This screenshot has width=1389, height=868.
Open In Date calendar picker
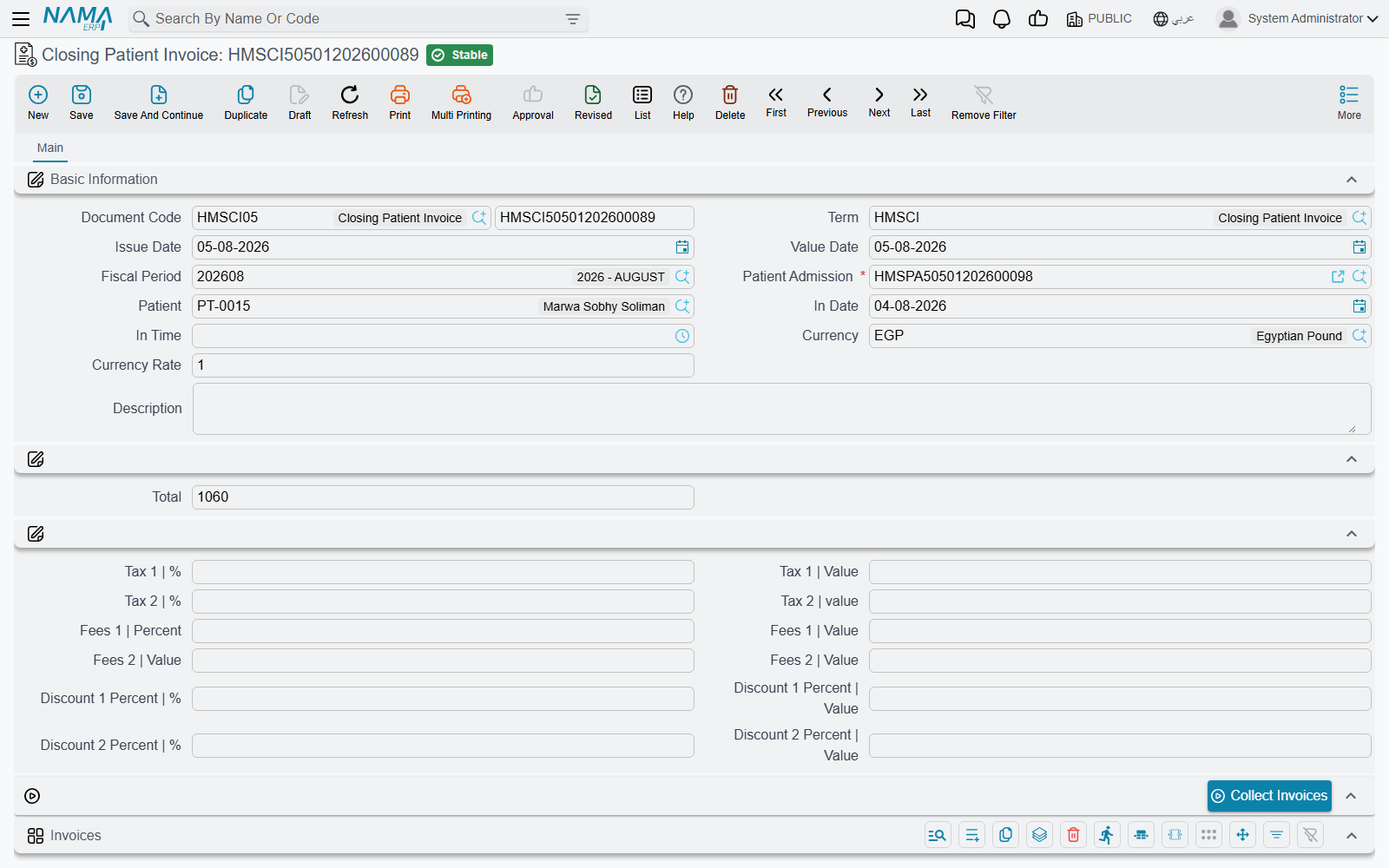[x=1359, y=306]
